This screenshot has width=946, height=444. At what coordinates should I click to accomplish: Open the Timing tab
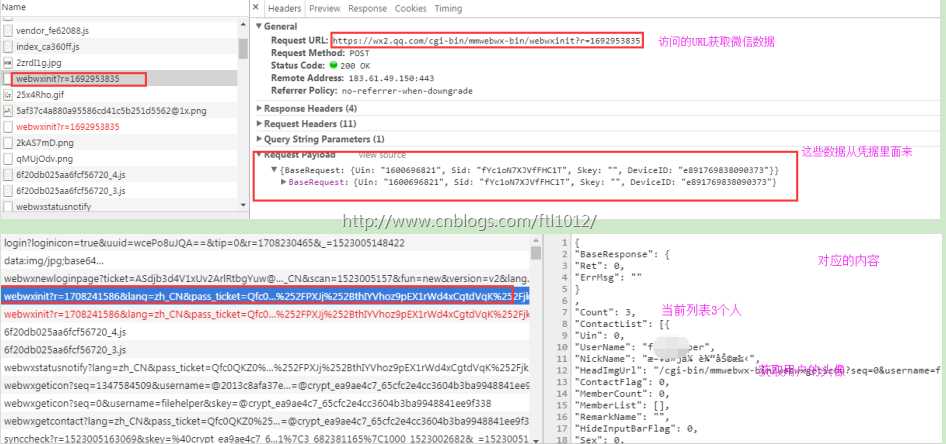pos(448,8)
